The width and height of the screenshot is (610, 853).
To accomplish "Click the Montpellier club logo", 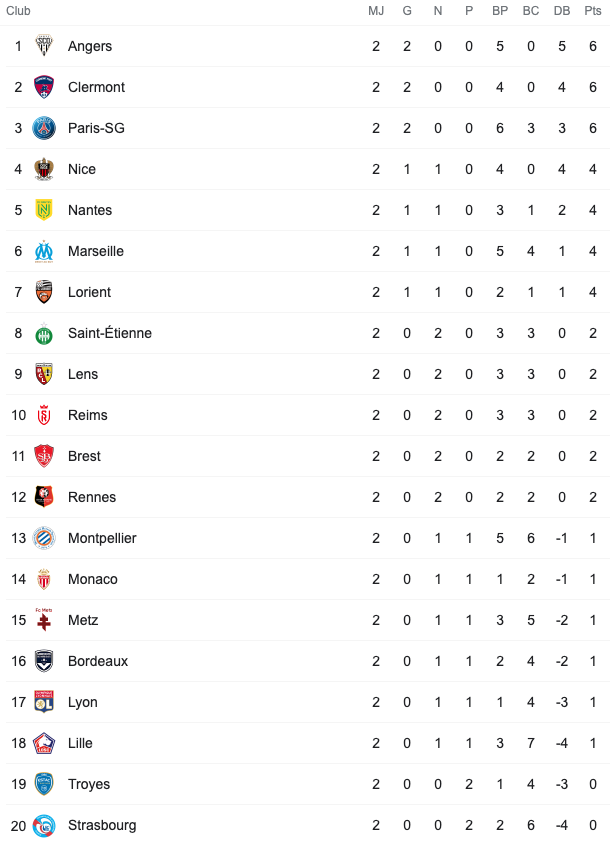I will (44, 538).
